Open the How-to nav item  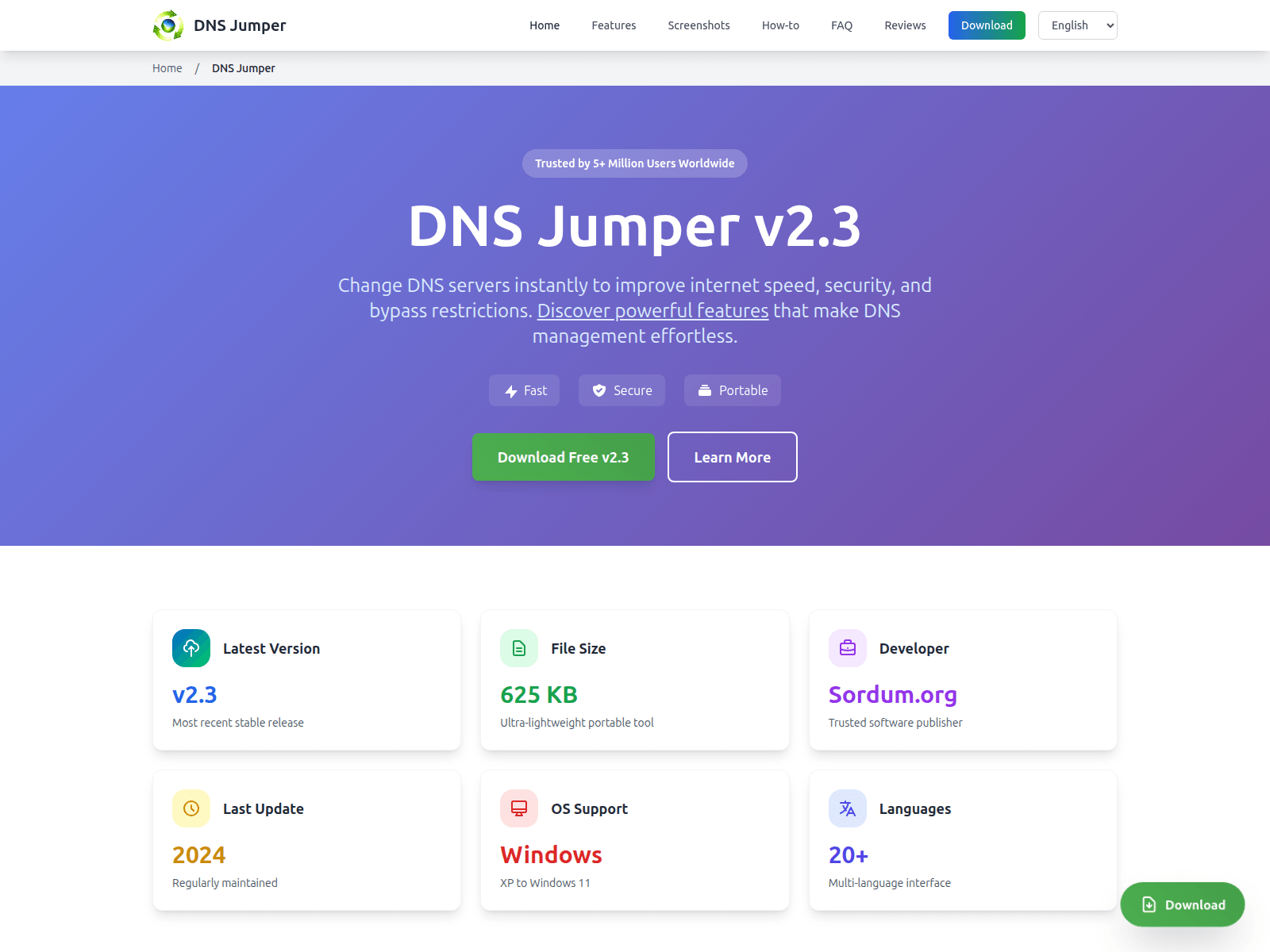coord(780,25)
